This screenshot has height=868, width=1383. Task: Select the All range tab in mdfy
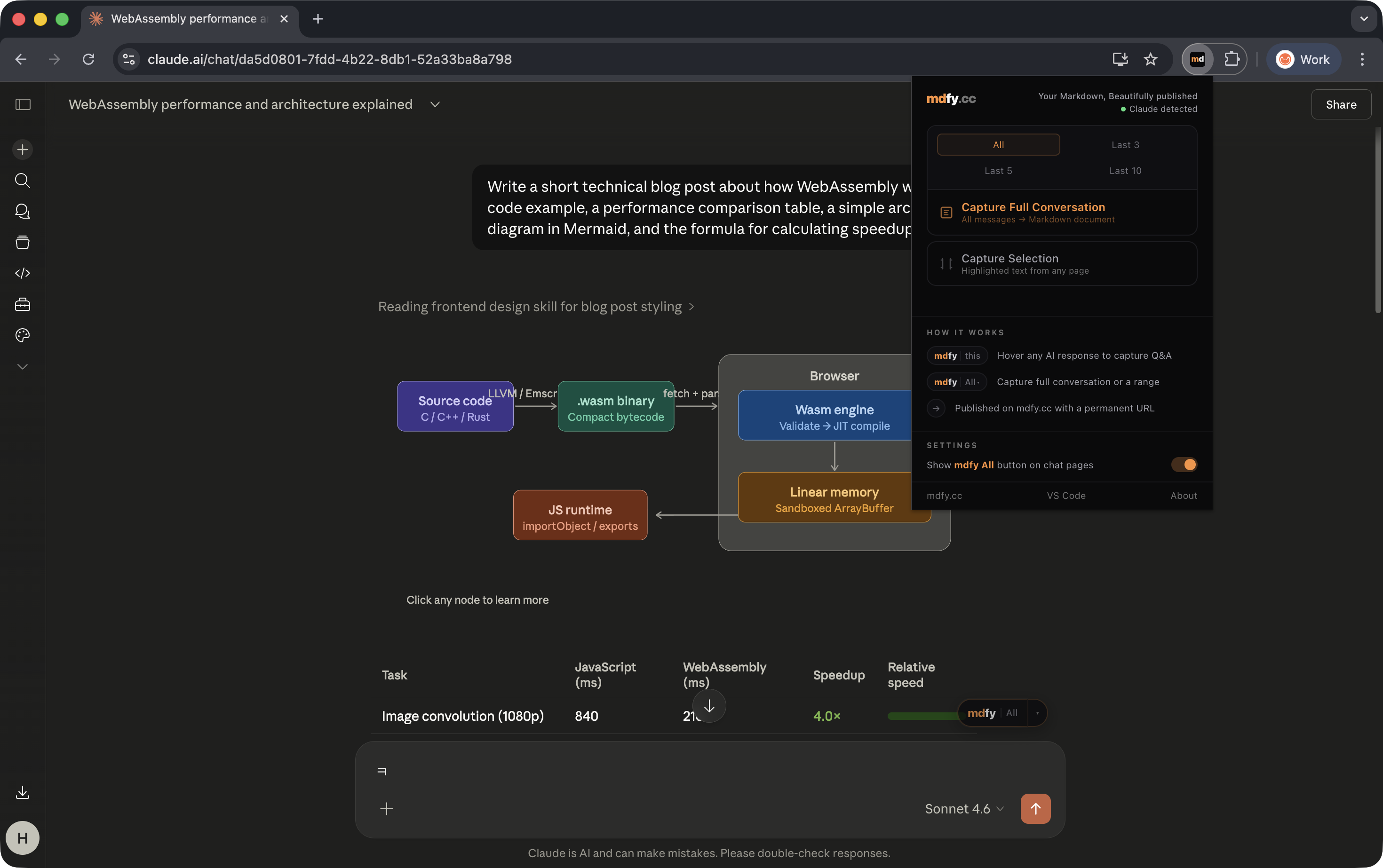pos(998,145)
